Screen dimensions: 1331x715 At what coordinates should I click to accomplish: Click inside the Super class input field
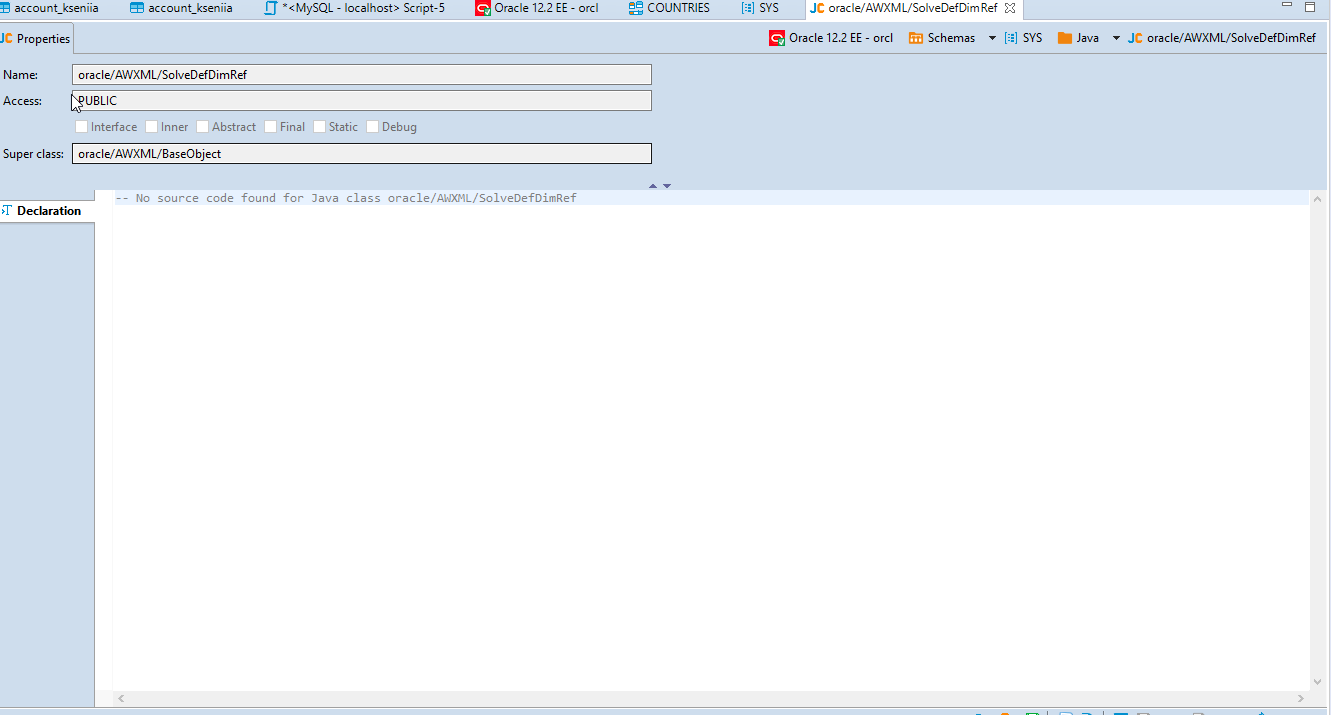[360, 153]
